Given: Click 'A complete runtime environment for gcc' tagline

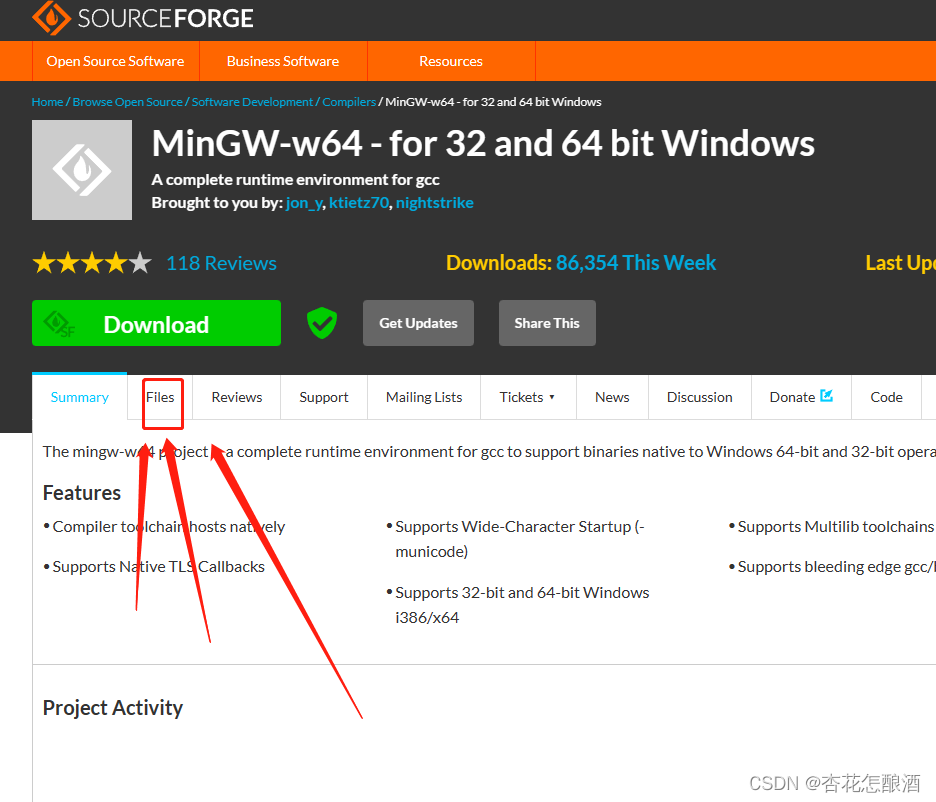Looking at the screenshot, I should pos(295,180).
